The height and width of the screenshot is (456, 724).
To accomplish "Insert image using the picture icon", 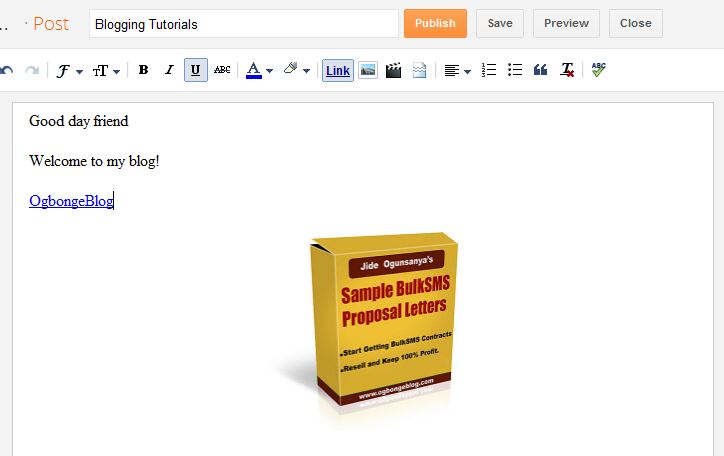I will pos(368,70).
